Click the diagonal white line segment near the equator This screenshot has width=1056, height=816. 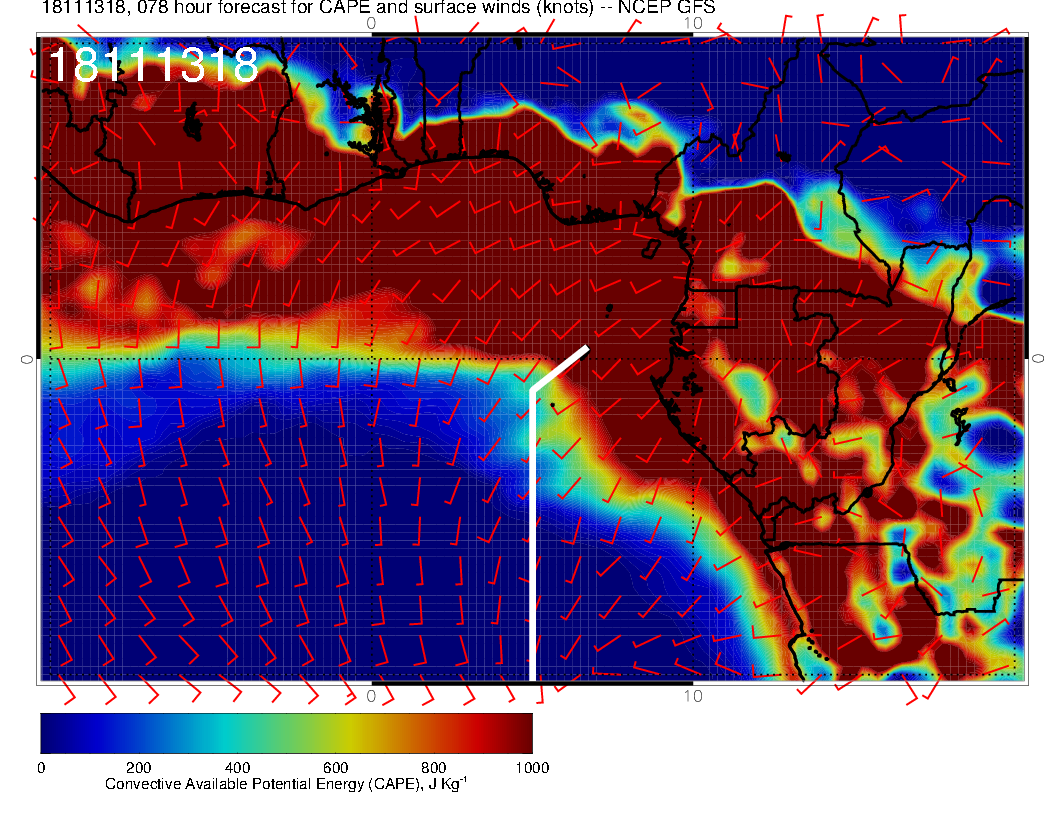(x=560, y=368)
